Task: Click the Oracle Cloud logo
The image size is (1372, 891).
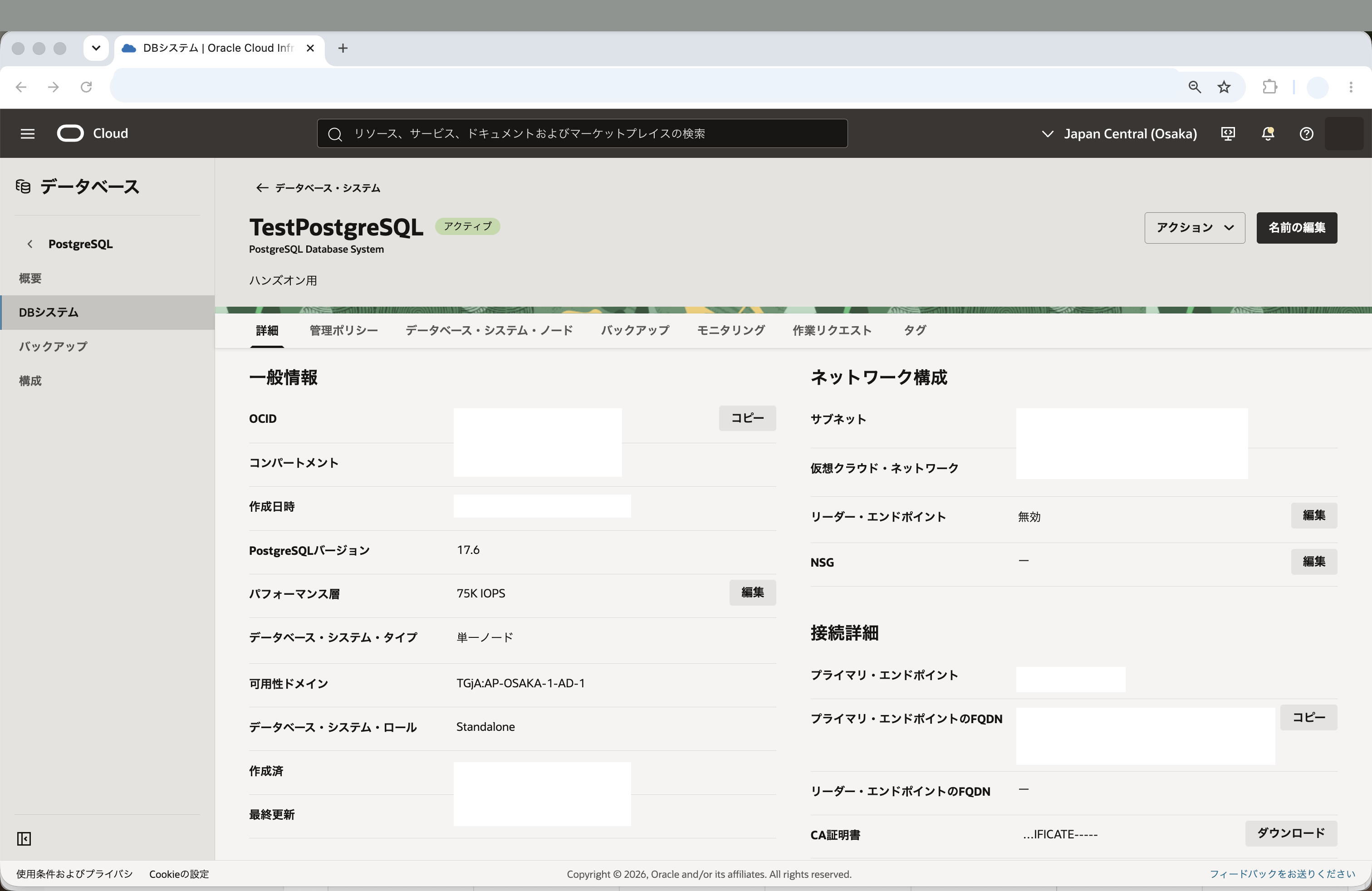Action: tap(92, 134)
